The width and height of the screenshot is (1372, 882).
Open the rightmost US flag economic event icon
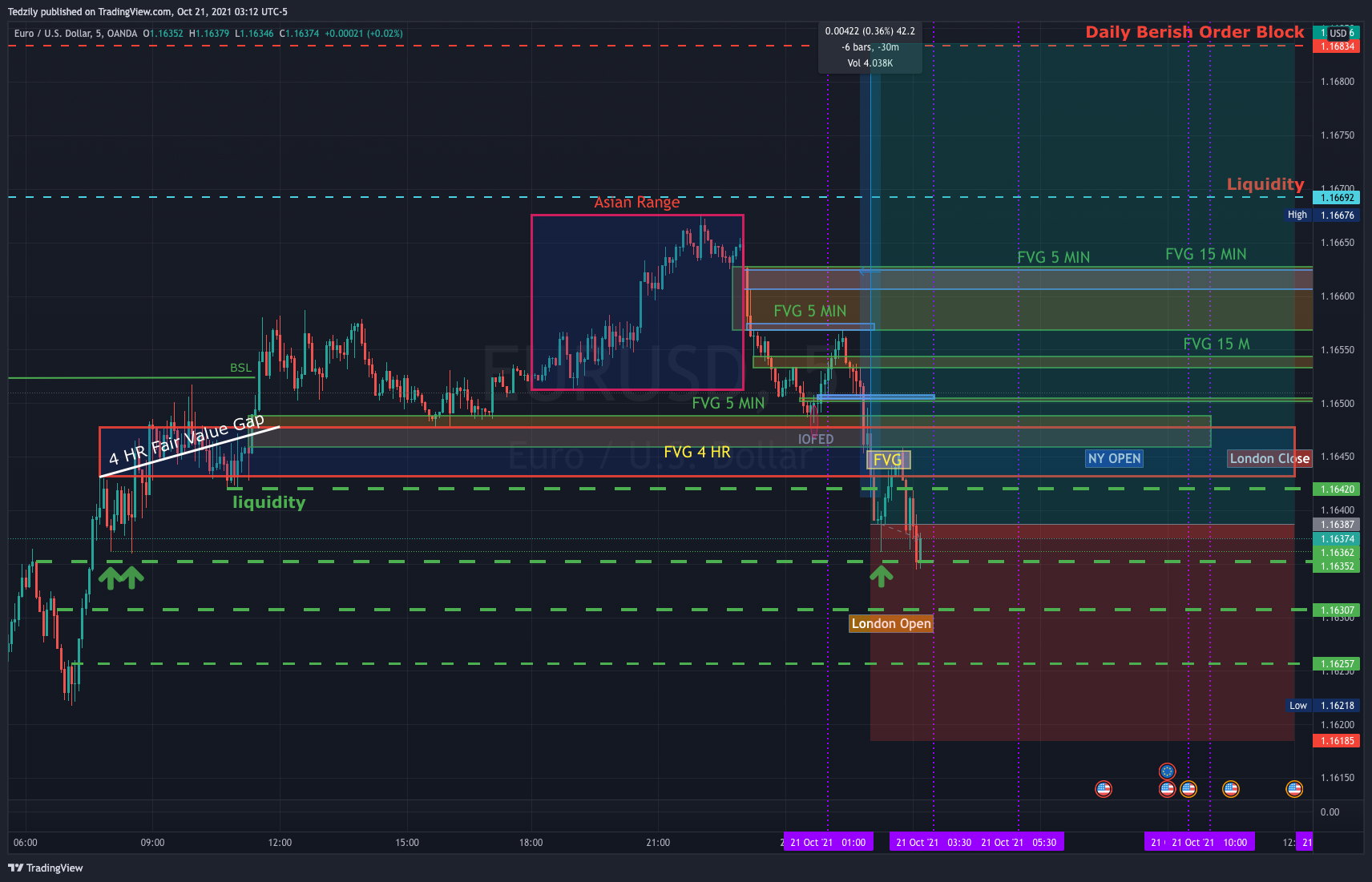[x=1294, y=789]
